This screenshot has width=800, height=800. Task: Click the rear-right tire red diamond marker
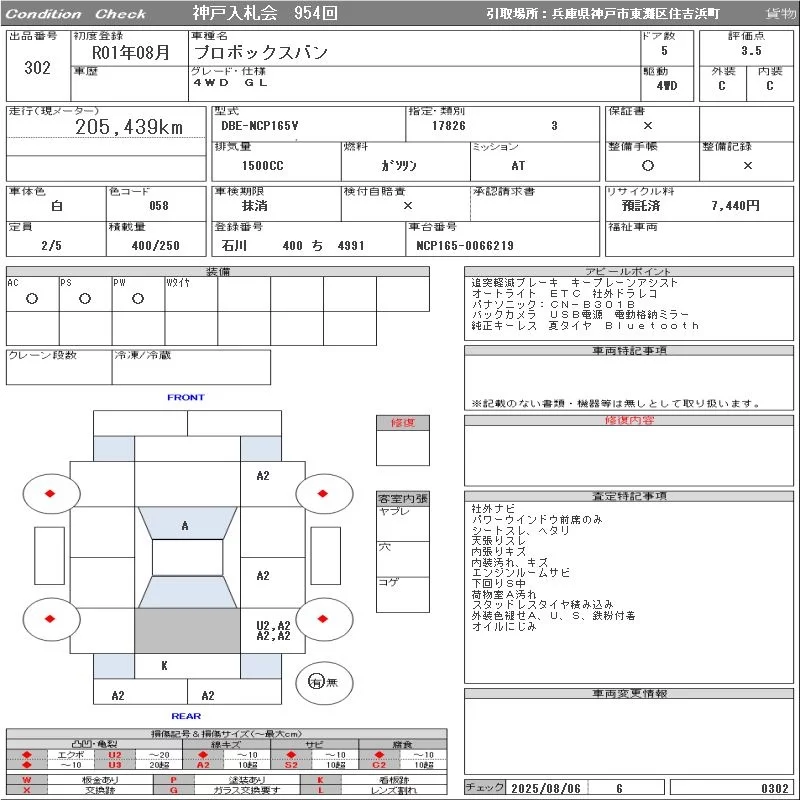point(322,619)
